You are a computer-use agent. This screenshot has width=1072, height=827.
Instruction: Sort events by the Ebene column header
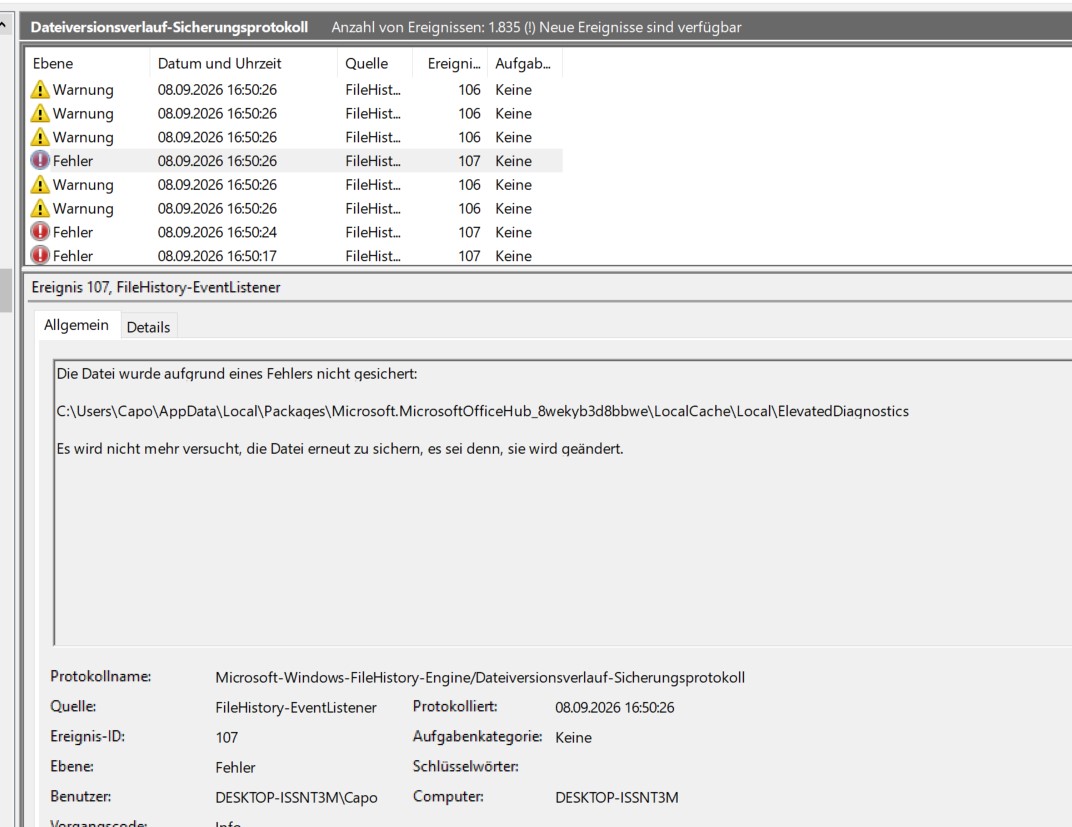coord(88,64)
